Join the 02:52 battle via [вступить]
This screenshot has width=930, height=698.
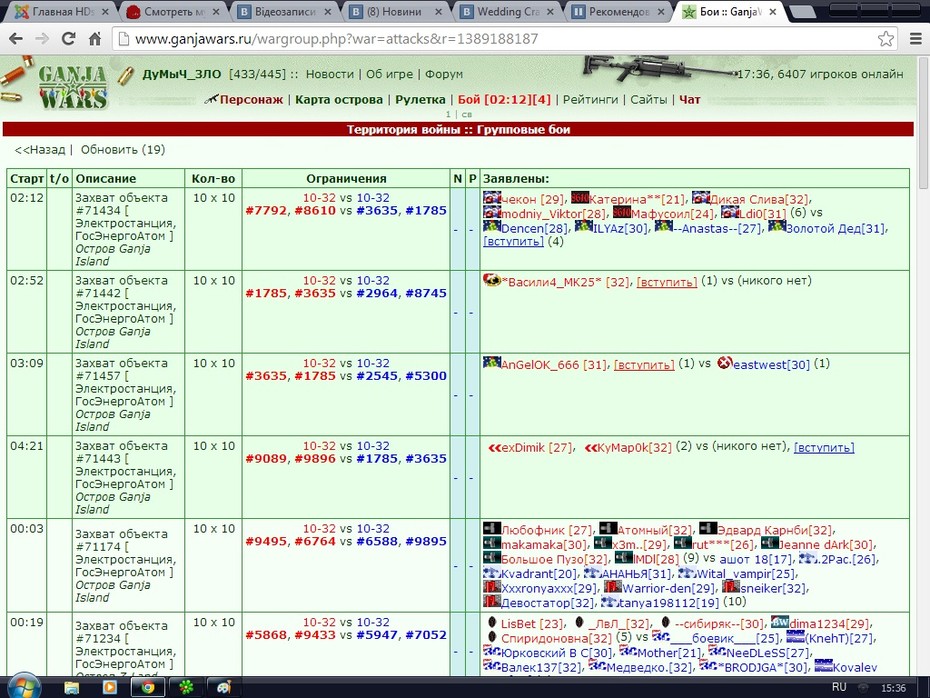pyautogui.click(x=667, y=282)
